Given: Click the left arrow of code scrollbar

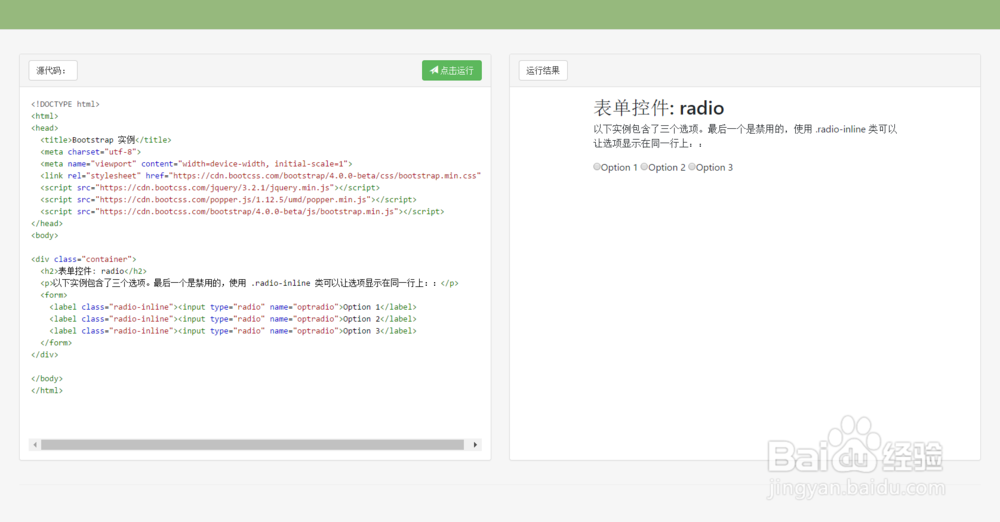Looking at the screenshot, I should pyautogui.click(x=35, y=445).
